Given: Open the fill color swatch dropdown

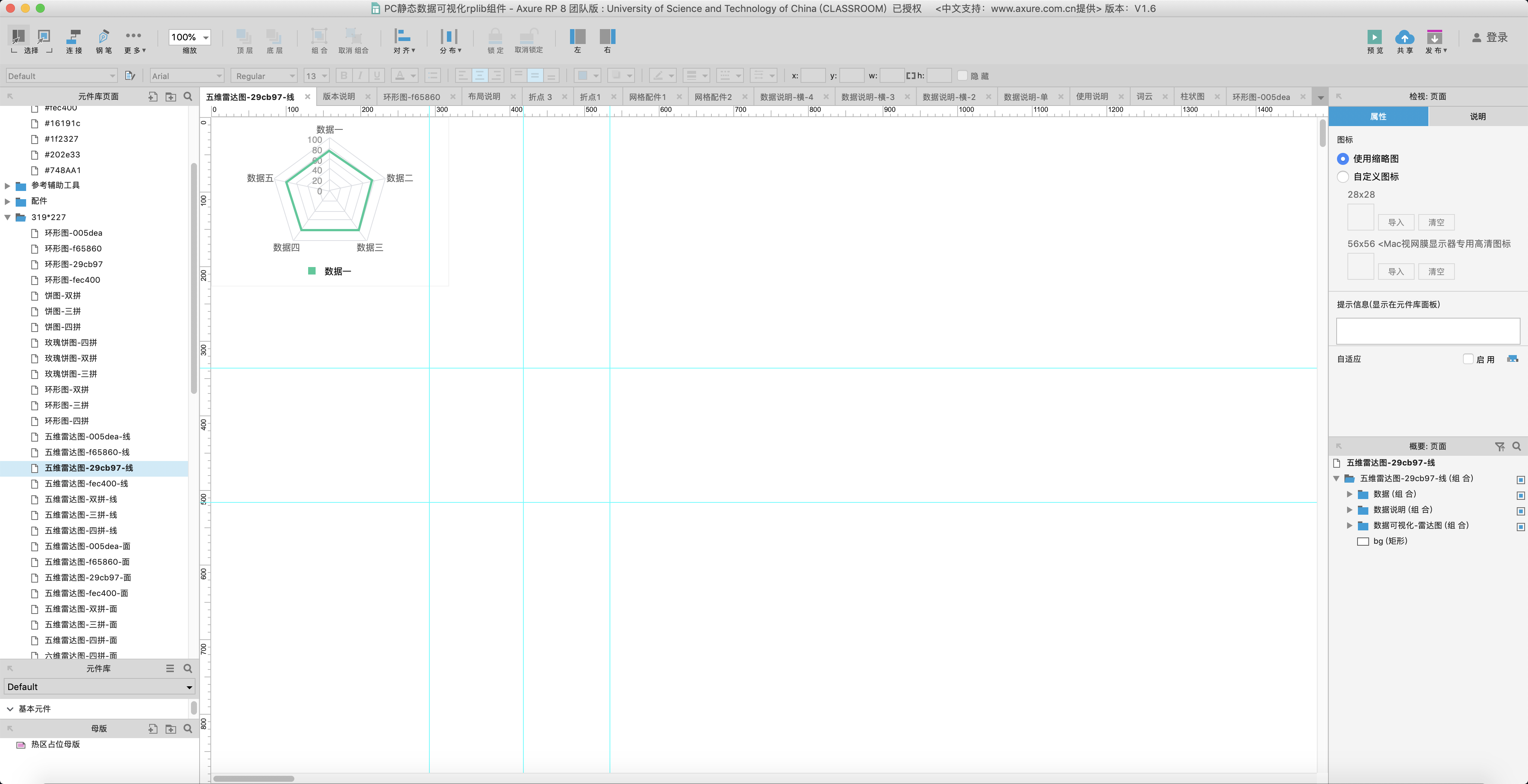Looking at the screenshot, I should (588, 75).
